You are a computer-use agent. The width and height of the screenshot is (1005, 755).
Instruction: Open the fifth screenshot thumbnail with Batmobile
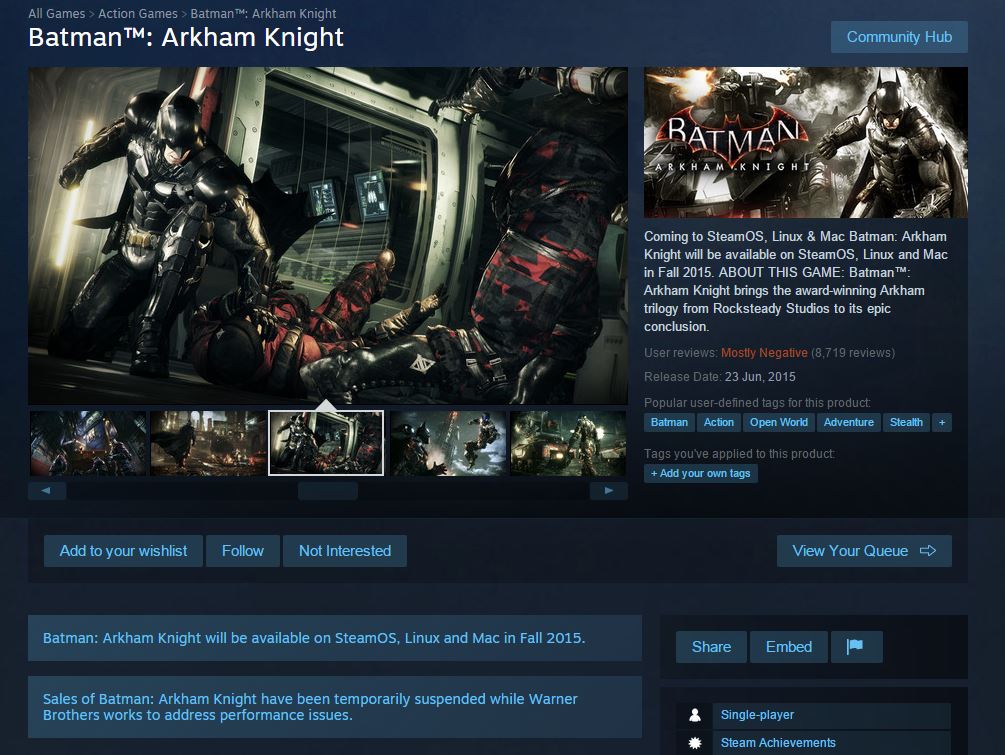568,443
